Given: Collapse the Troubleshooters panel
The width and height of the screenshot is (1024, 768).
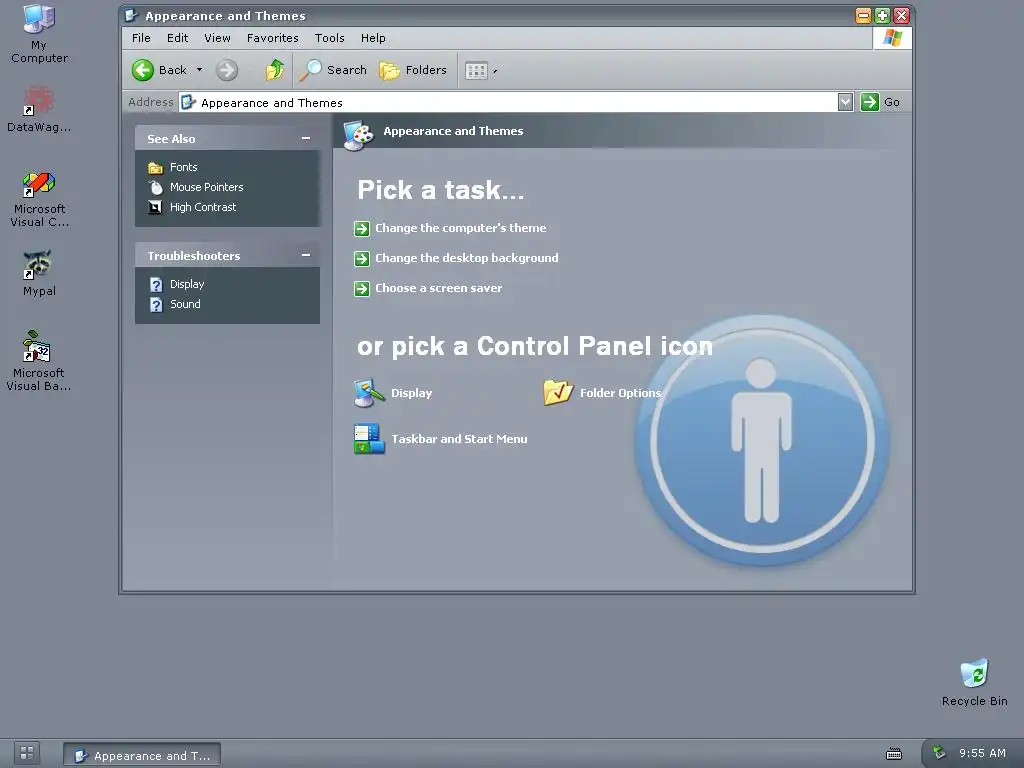Looking at the screenshot, I should (x=306, y=255).
